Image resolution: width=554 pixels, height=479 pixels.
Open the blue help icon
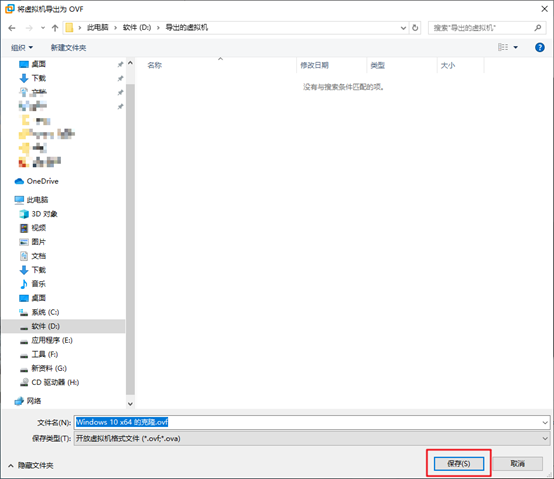pyautogui.click(x=540, y=47)
